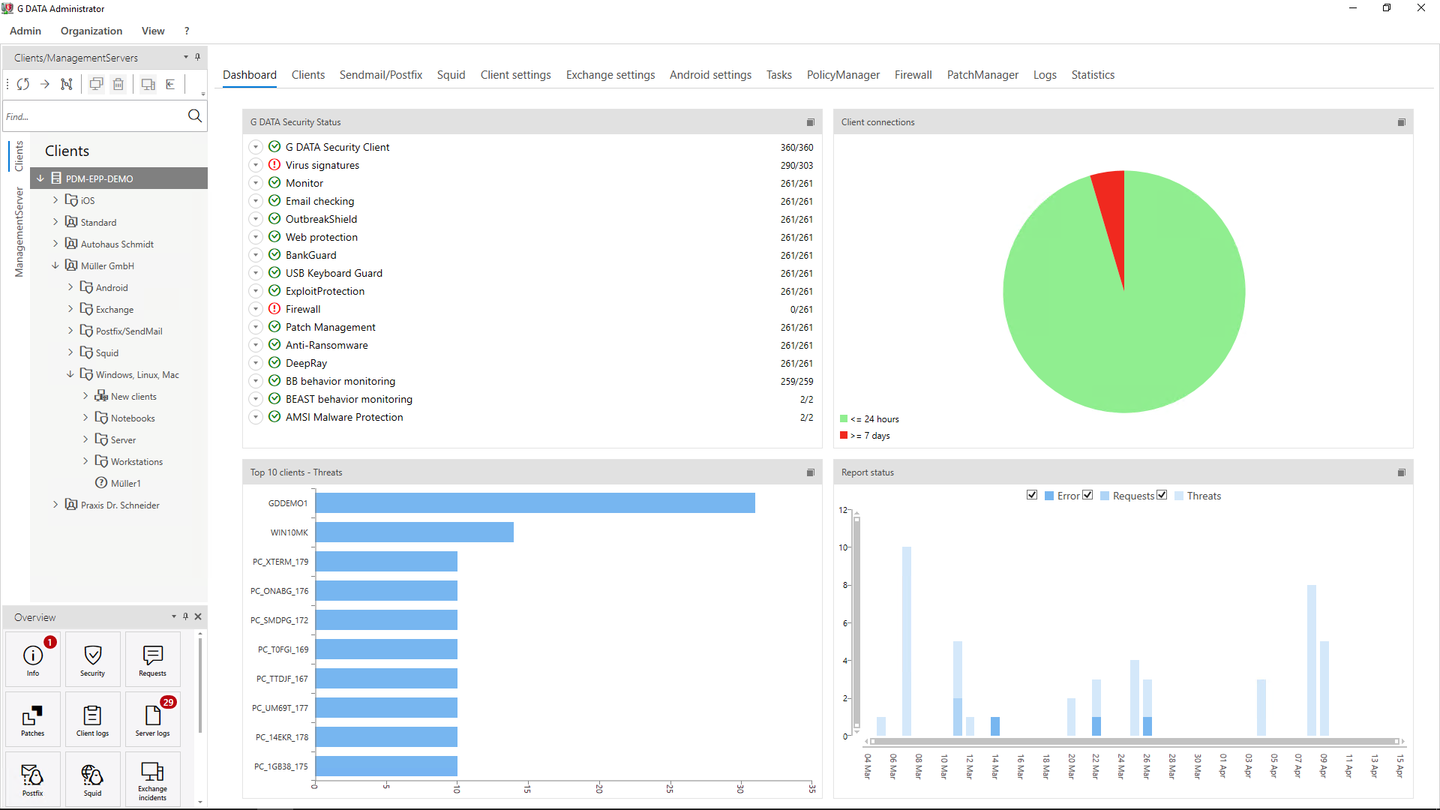Toggle the Requests series checkbox
The height and width of the screenshot is (810, 1440).
click(1088, 495)
